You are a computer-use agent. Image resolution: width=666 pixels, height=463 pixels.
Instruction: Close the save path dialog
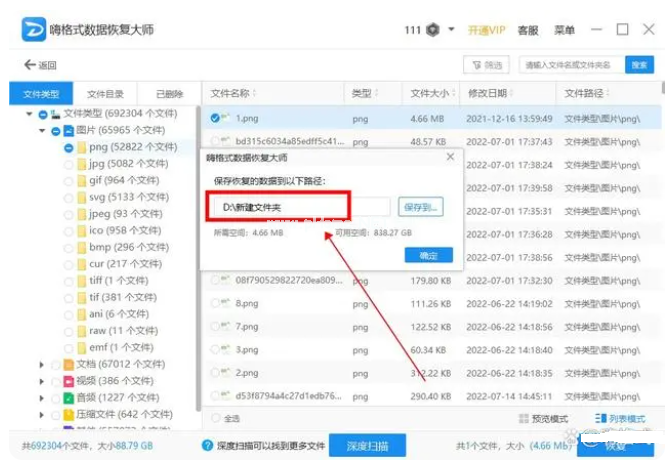pos(450,157)
